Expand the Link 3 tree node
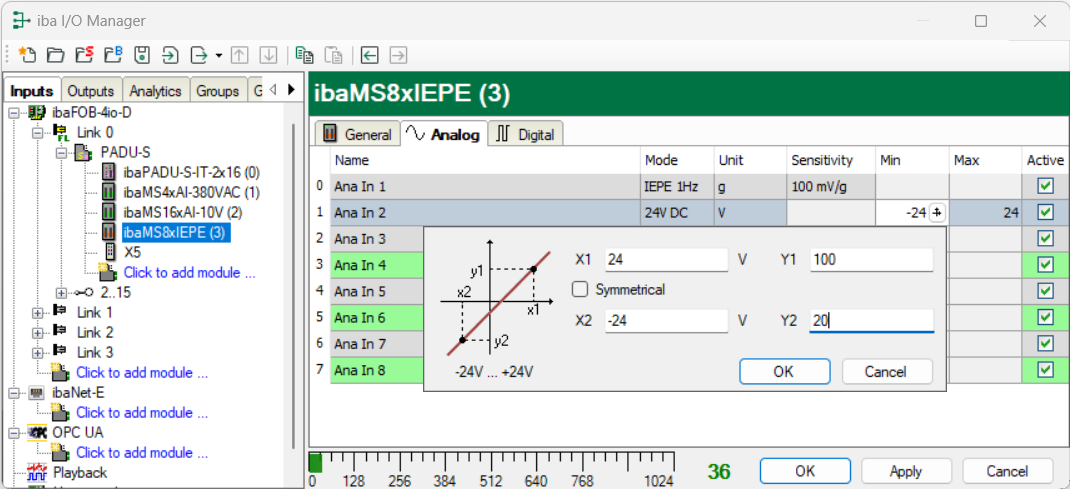 click(x=38, y=353)
